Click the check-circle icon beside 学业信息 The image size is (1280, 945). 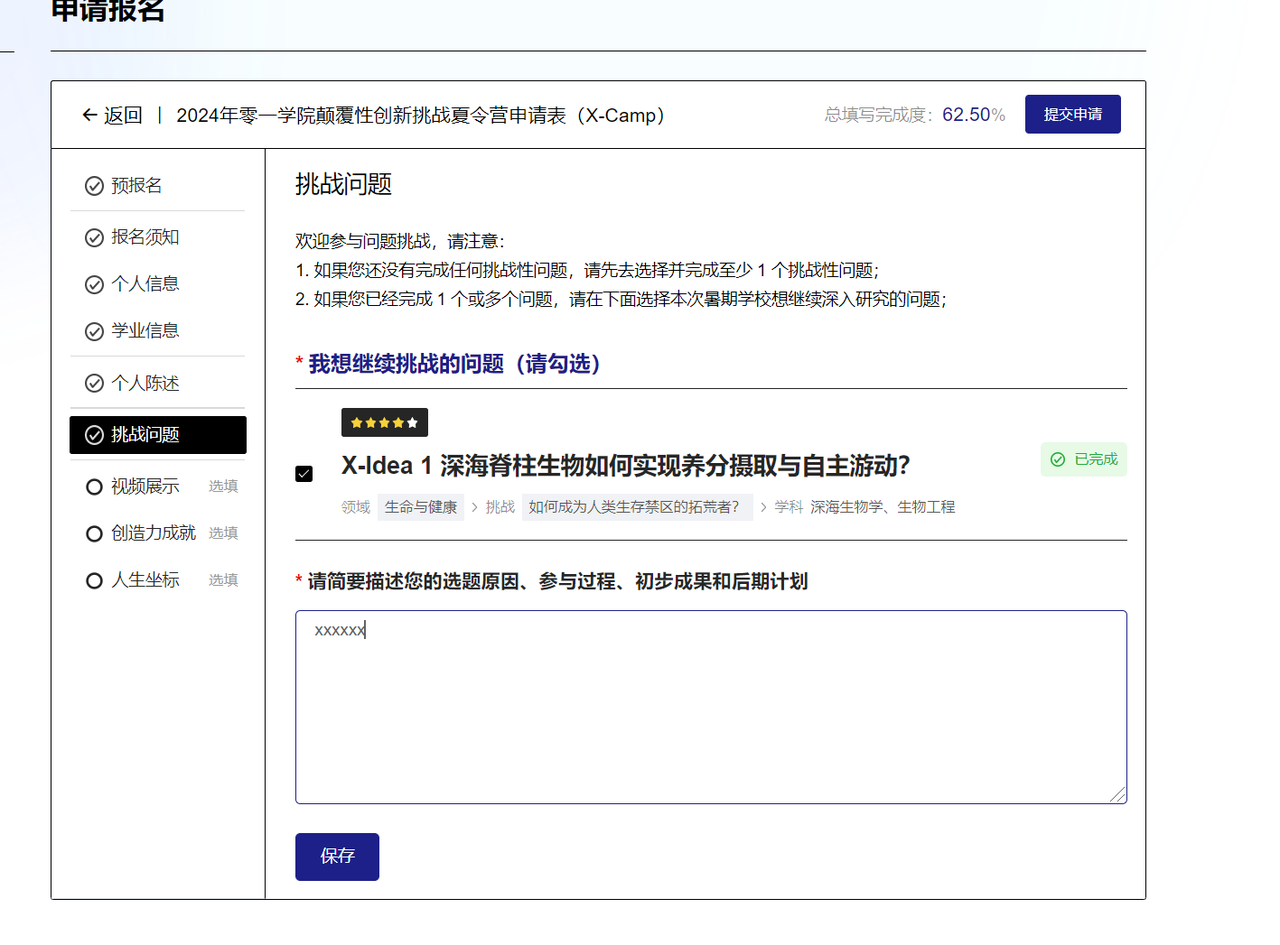[94, 331]
